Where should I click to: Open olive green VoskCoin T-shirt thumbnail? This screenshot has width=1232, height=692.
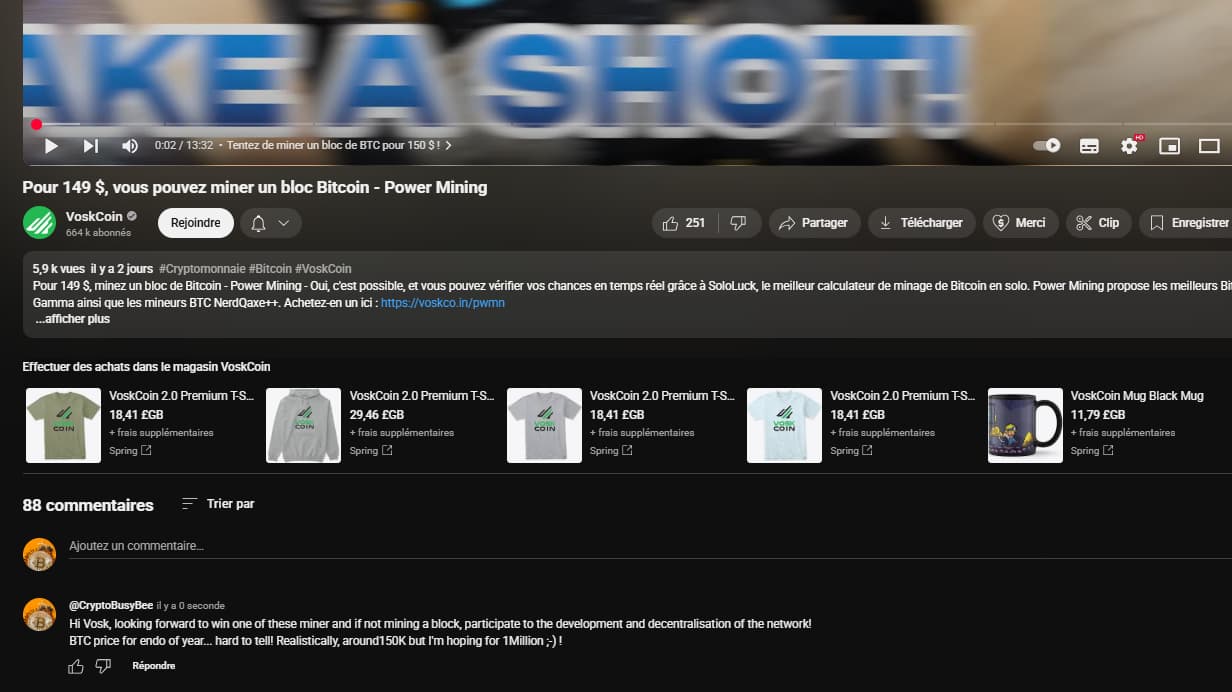click(x=63, y=425)
